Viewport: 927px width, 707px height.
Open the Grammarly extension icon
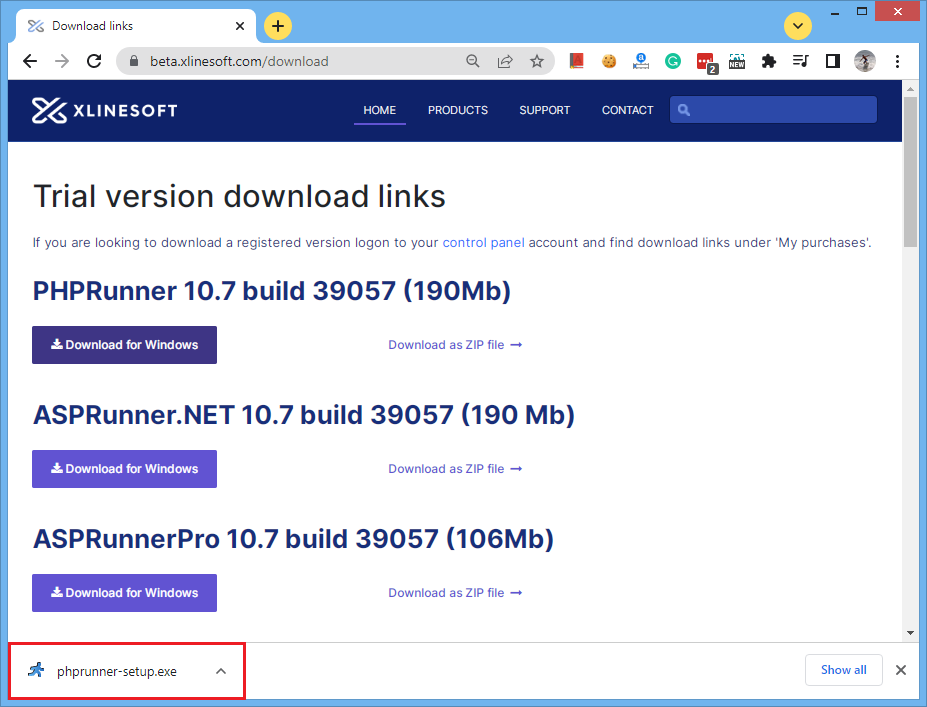tap(673, 61)
